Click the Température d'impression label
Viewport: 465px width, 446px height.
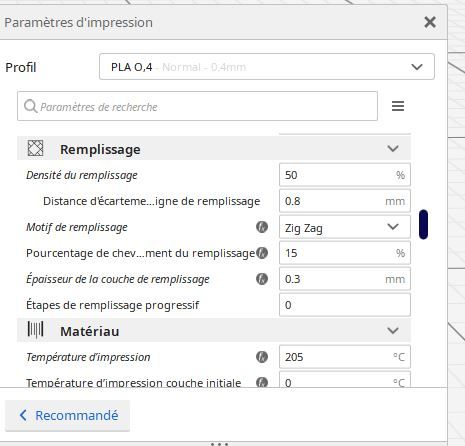click(88, 357)
